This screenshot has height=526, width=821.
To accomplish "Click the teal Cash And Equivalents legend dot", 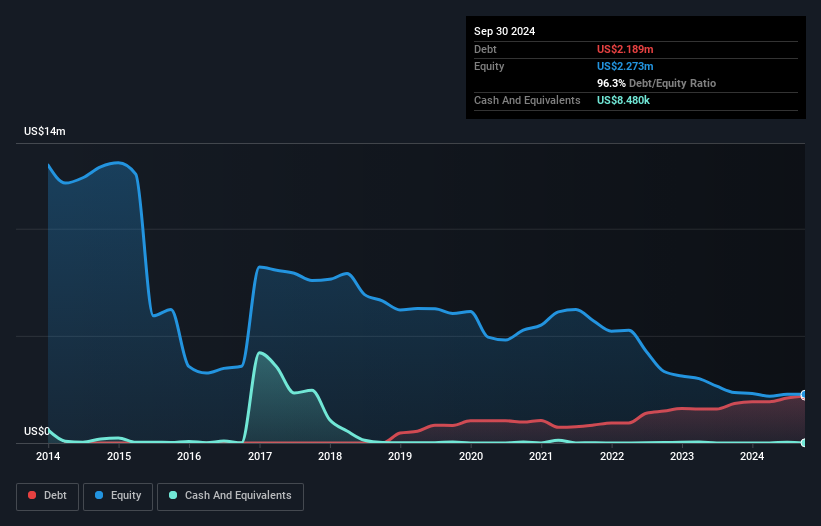I will 173,495.
